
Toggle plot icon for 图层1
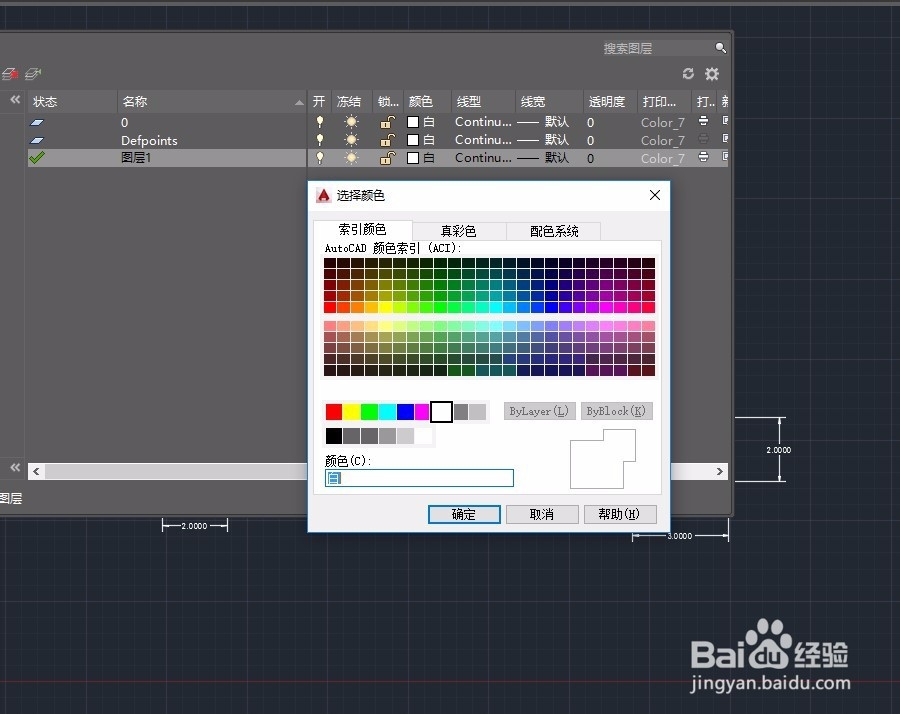coord(703,157)
